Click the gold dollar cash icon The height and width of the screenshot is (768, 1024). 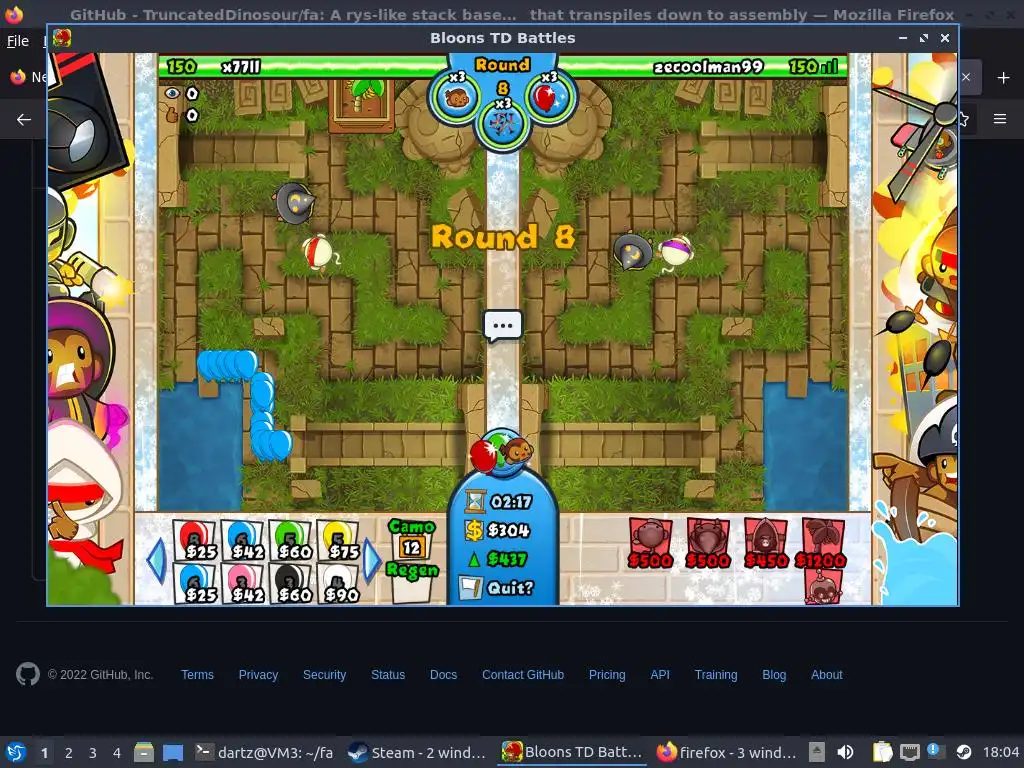click(473, 530)
